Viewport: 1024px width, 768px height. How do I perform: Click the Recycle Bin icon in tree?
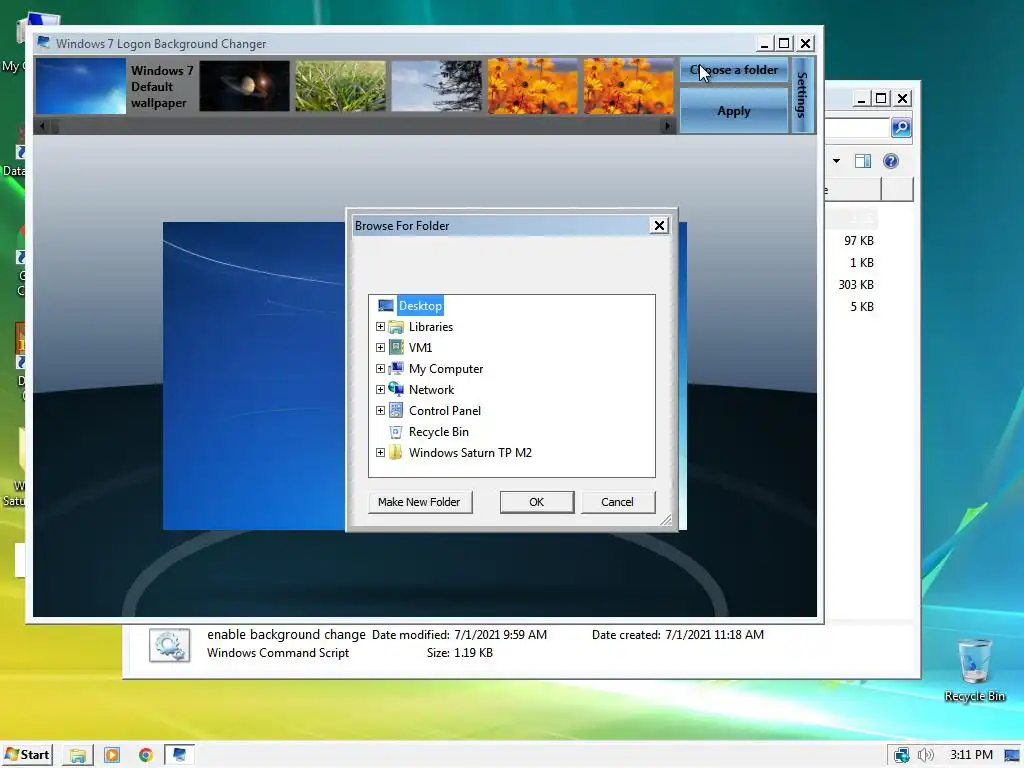pyautogui.click(x=396, y=431)
